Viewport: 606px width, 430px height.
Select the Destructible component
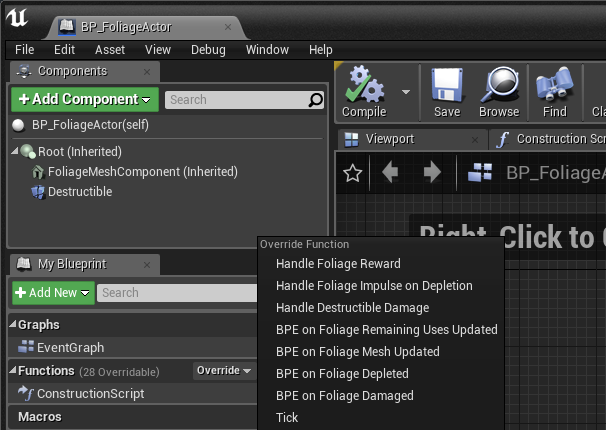coord(79,192)
